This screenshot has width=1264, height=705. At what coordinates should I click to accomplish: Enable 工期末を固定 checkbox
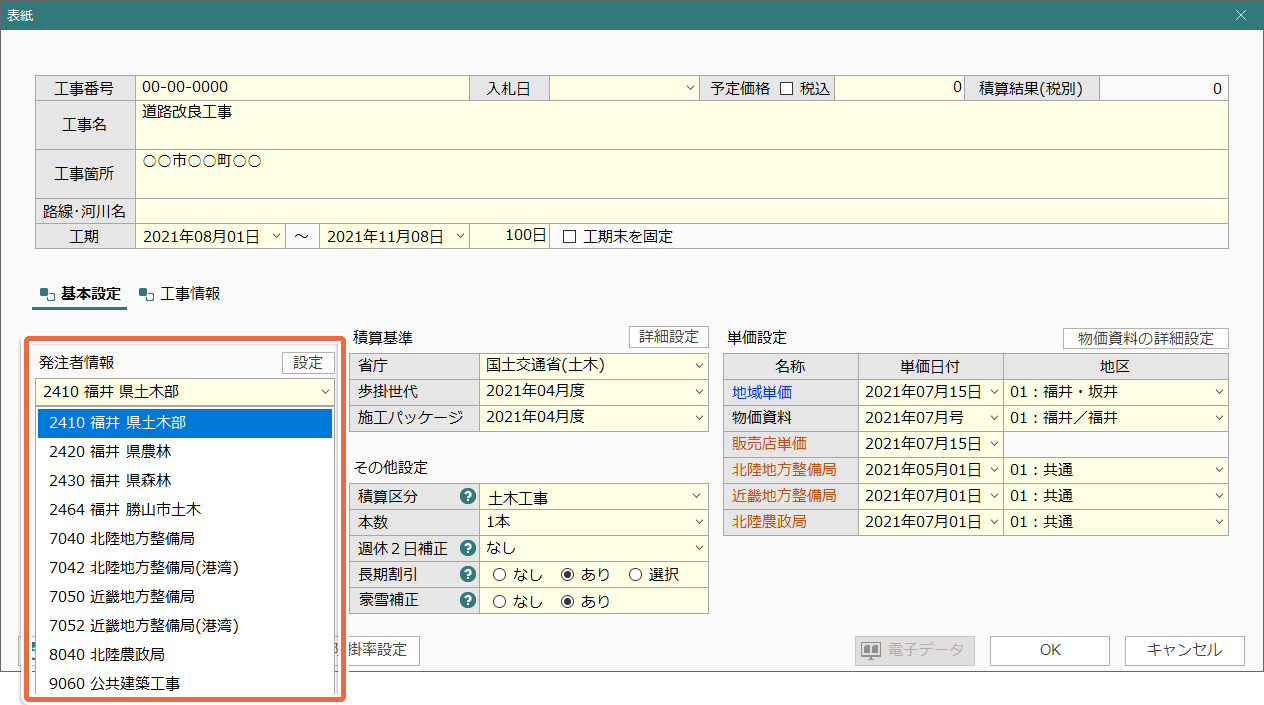coord(570,237)
